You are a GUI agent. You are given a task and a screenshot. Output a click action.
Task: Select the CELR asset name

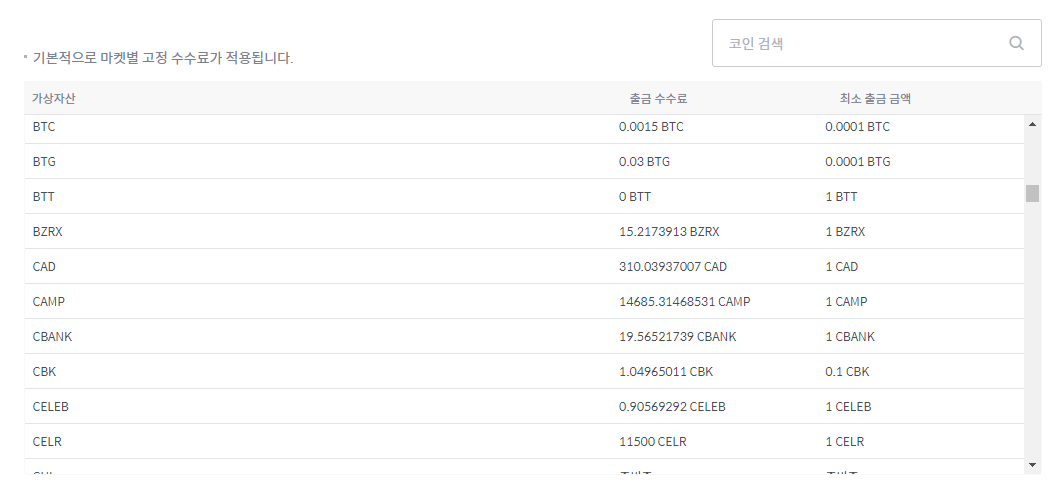coord(47,442)
